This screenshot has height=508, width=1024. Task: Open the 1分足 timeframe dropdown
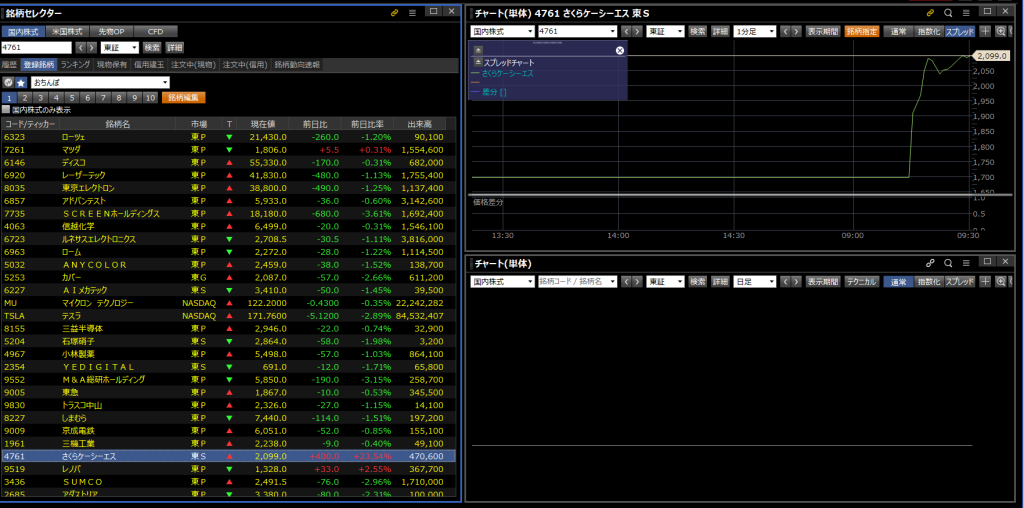(755, 31)
